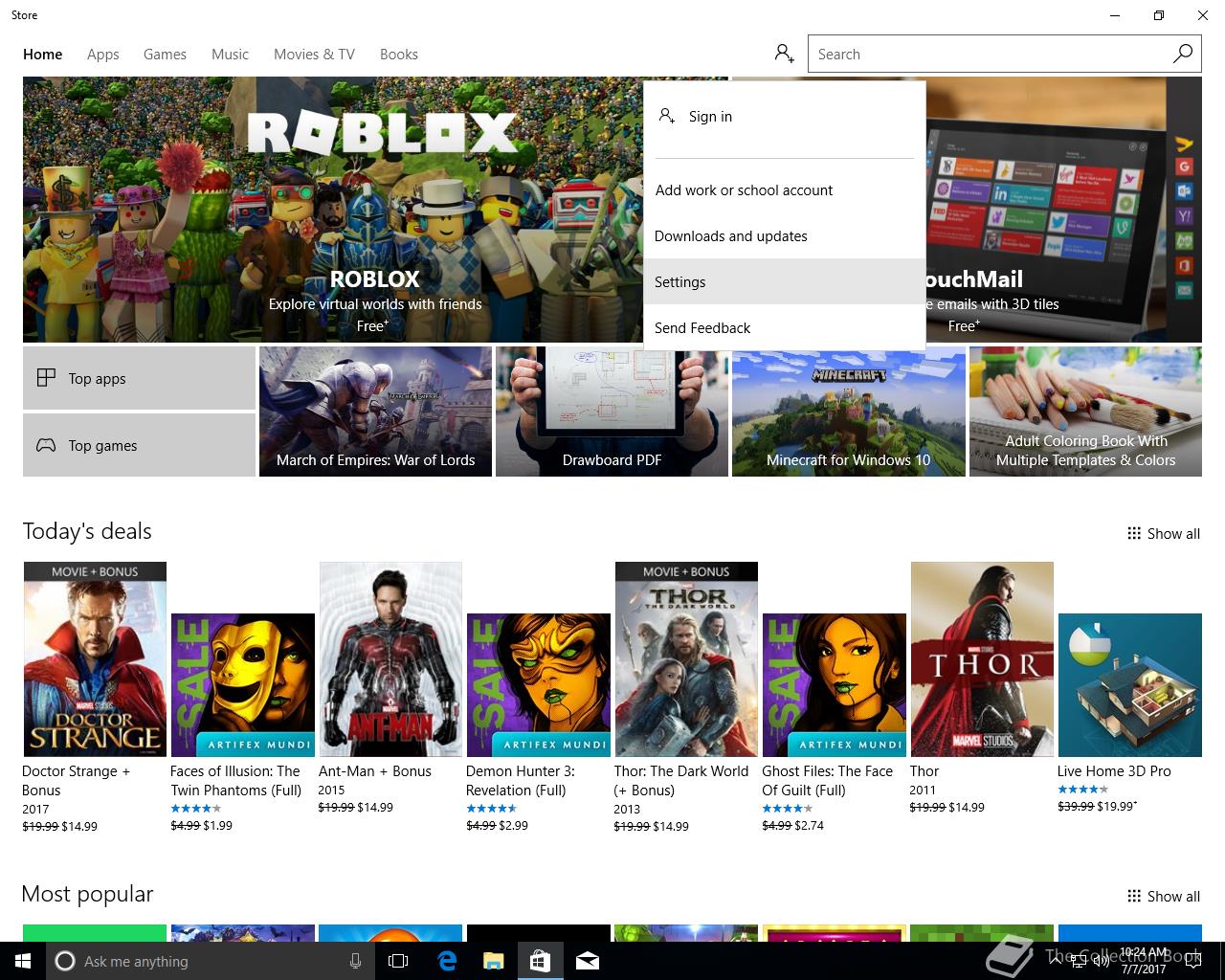1225x980 pixels.
Task: Click grid icon beside Most popular Show all
Action: click(1134, 896)
